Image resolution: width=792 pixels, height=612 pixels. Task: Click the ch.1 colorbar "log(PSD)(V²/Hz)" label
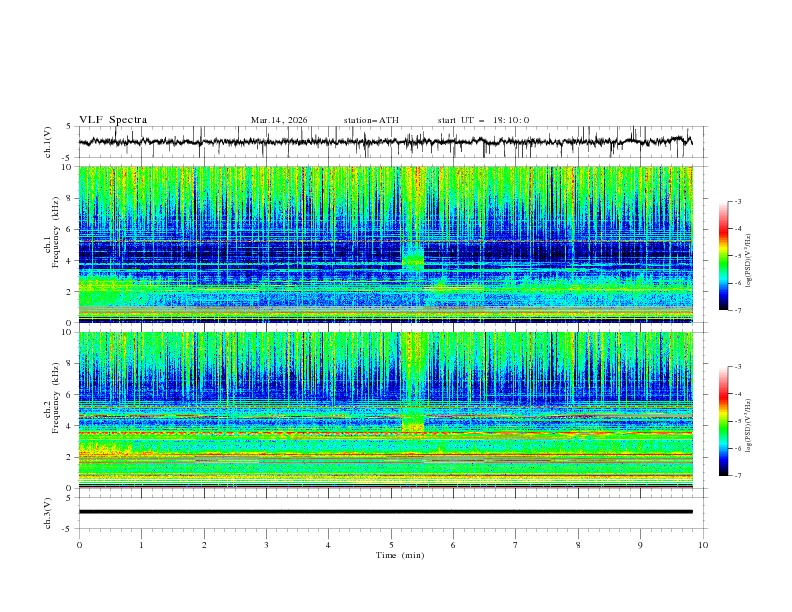click(x=748, y=261)
